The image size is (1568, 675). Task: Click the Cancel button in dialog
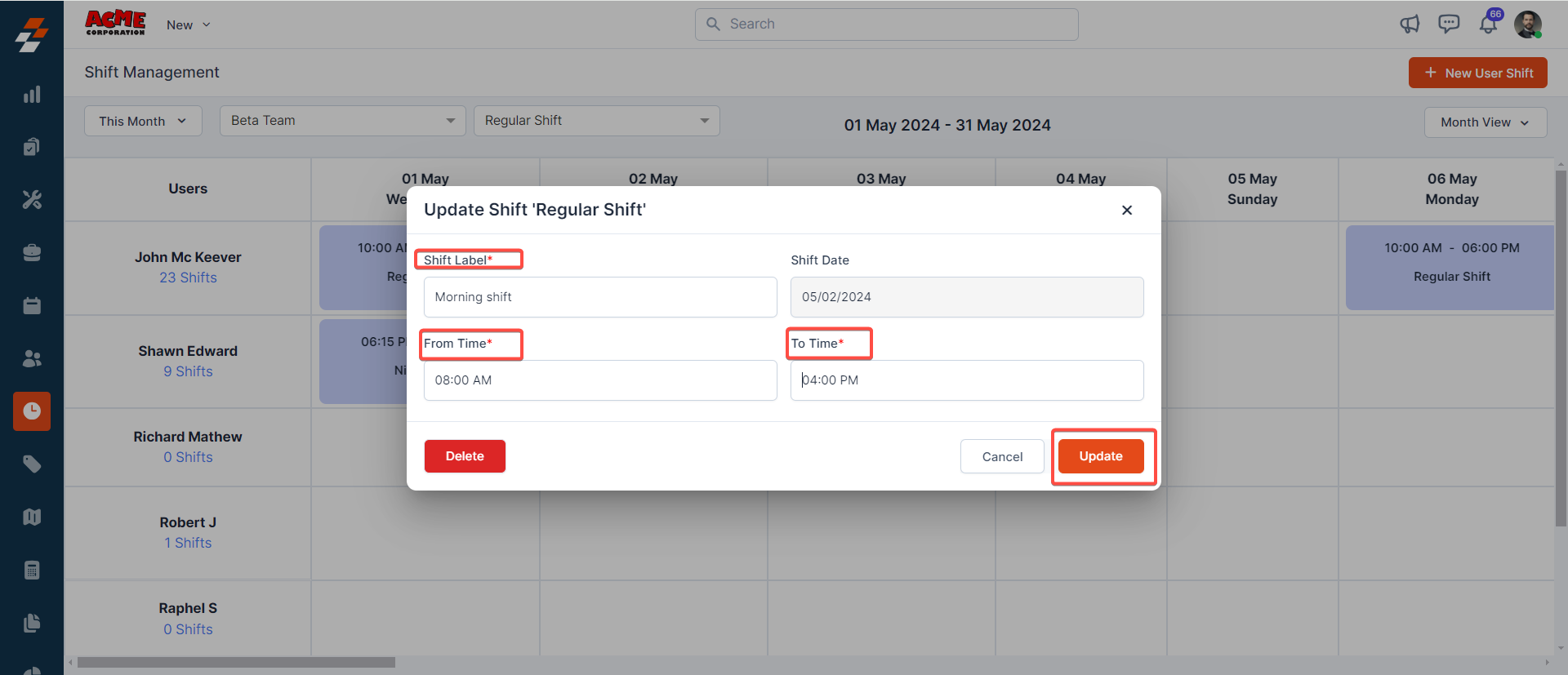(1002, 456)
